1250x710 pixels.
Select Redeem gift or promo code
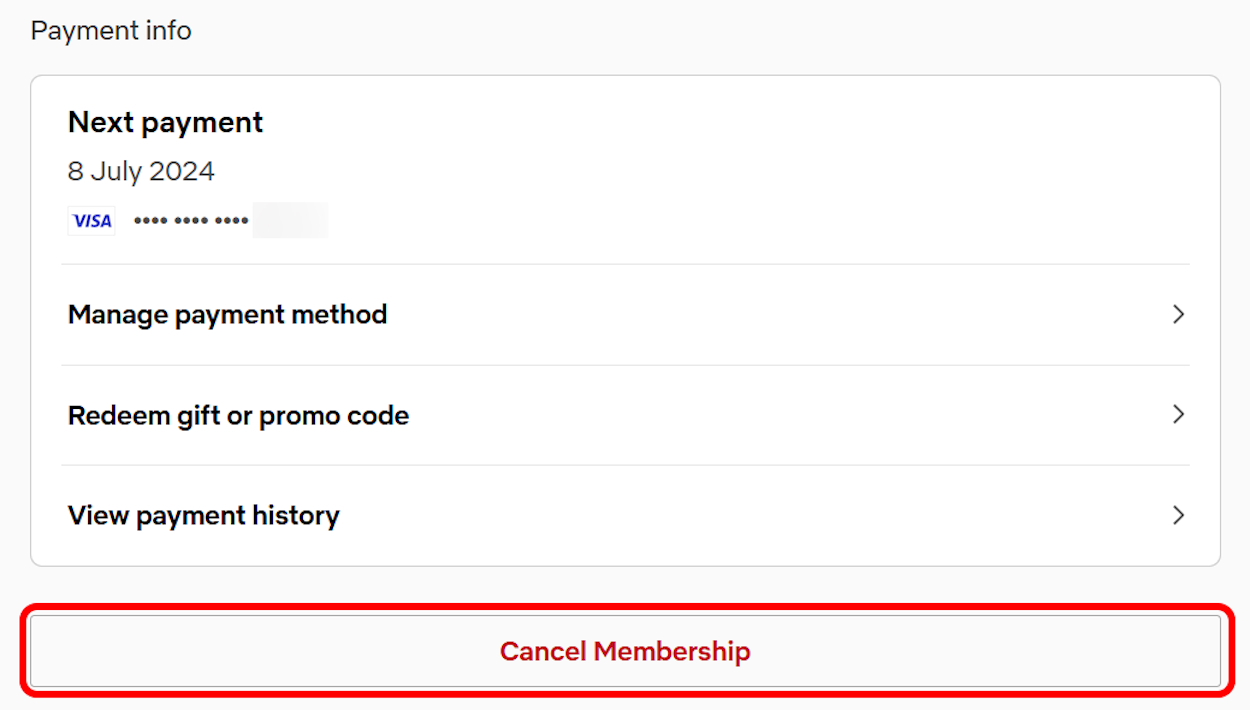click(x=238, y=414)
